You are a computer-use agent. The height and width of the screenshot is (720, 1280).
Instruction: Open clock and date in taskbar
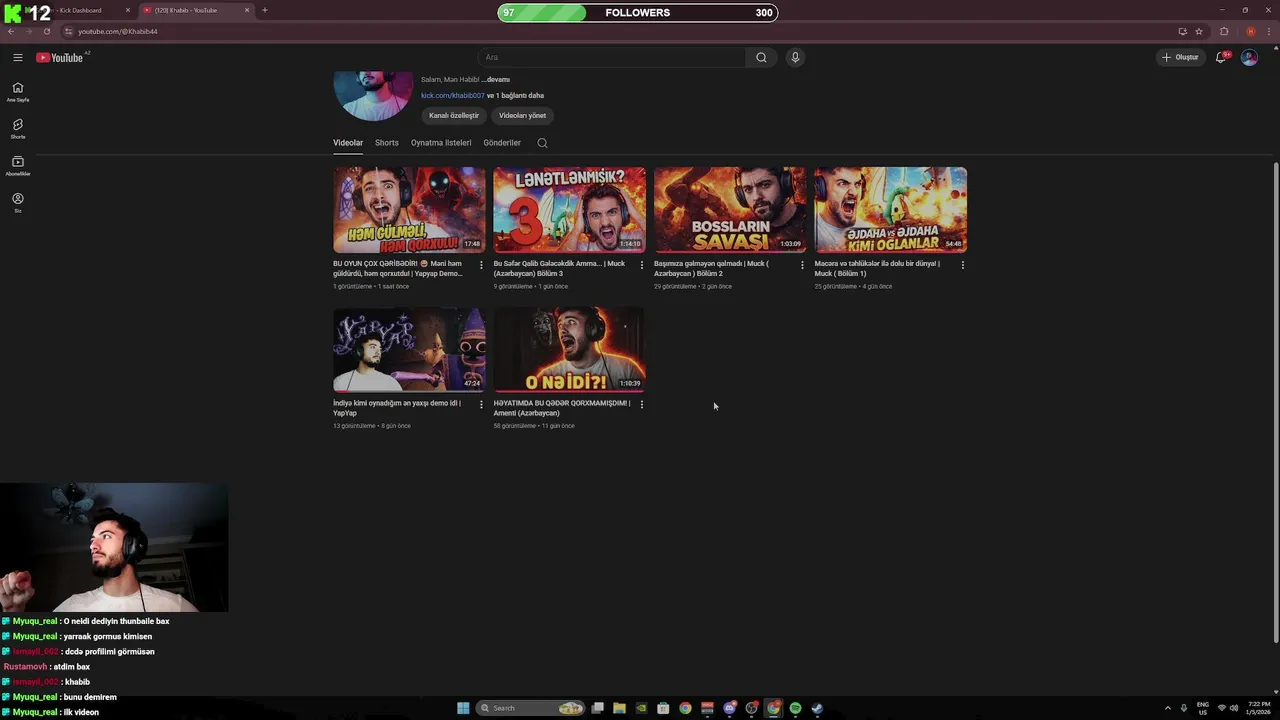(1257, 708)
